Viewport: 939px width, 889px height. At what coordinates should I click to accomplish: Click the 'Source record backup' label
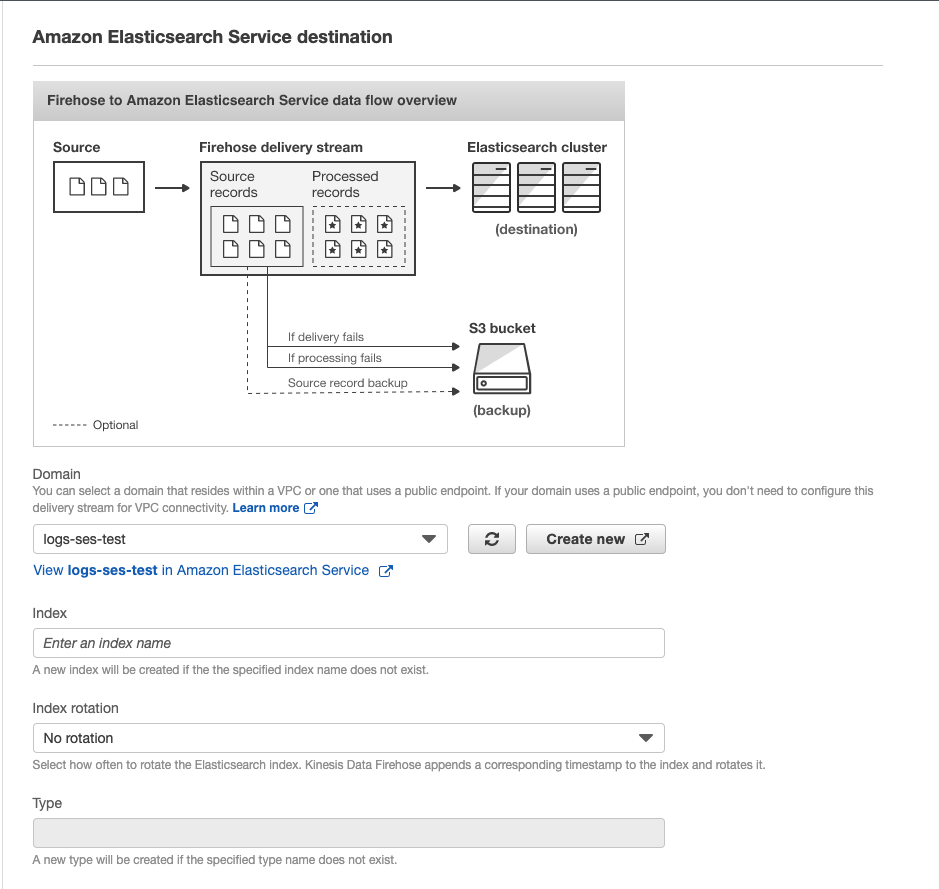tap(347, 383)
